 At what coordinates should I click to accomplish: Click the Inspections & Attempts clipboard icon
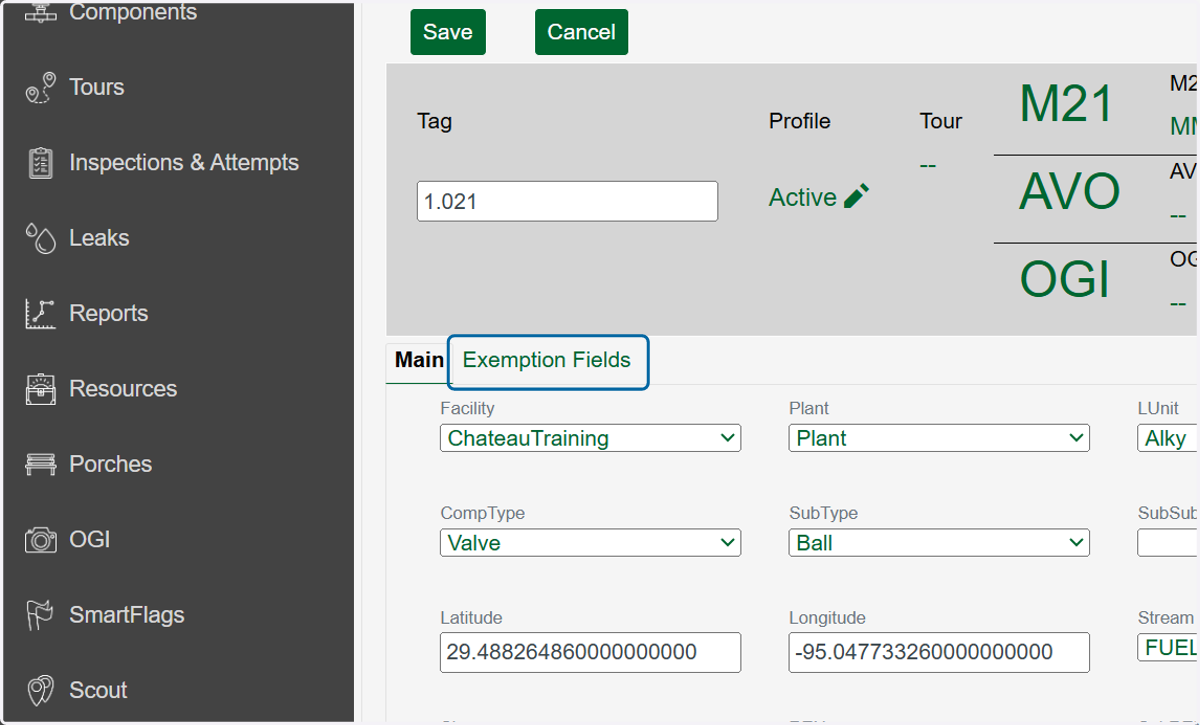point(40,163)
